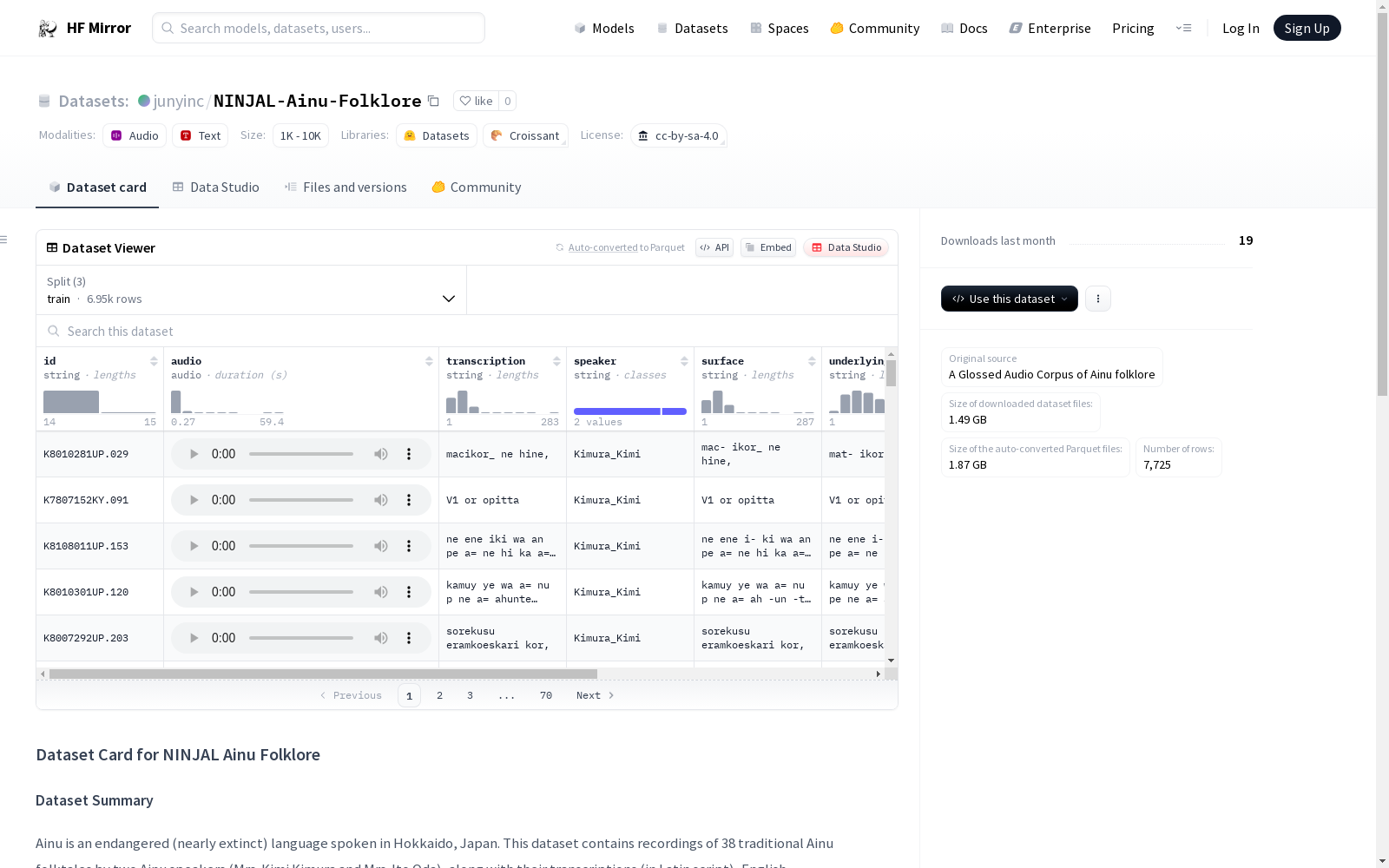This screenshot has width=1389, height=868.
Task: Open the collapsed sidebar menu icon at left edge
Action: (x=3, y=240)
